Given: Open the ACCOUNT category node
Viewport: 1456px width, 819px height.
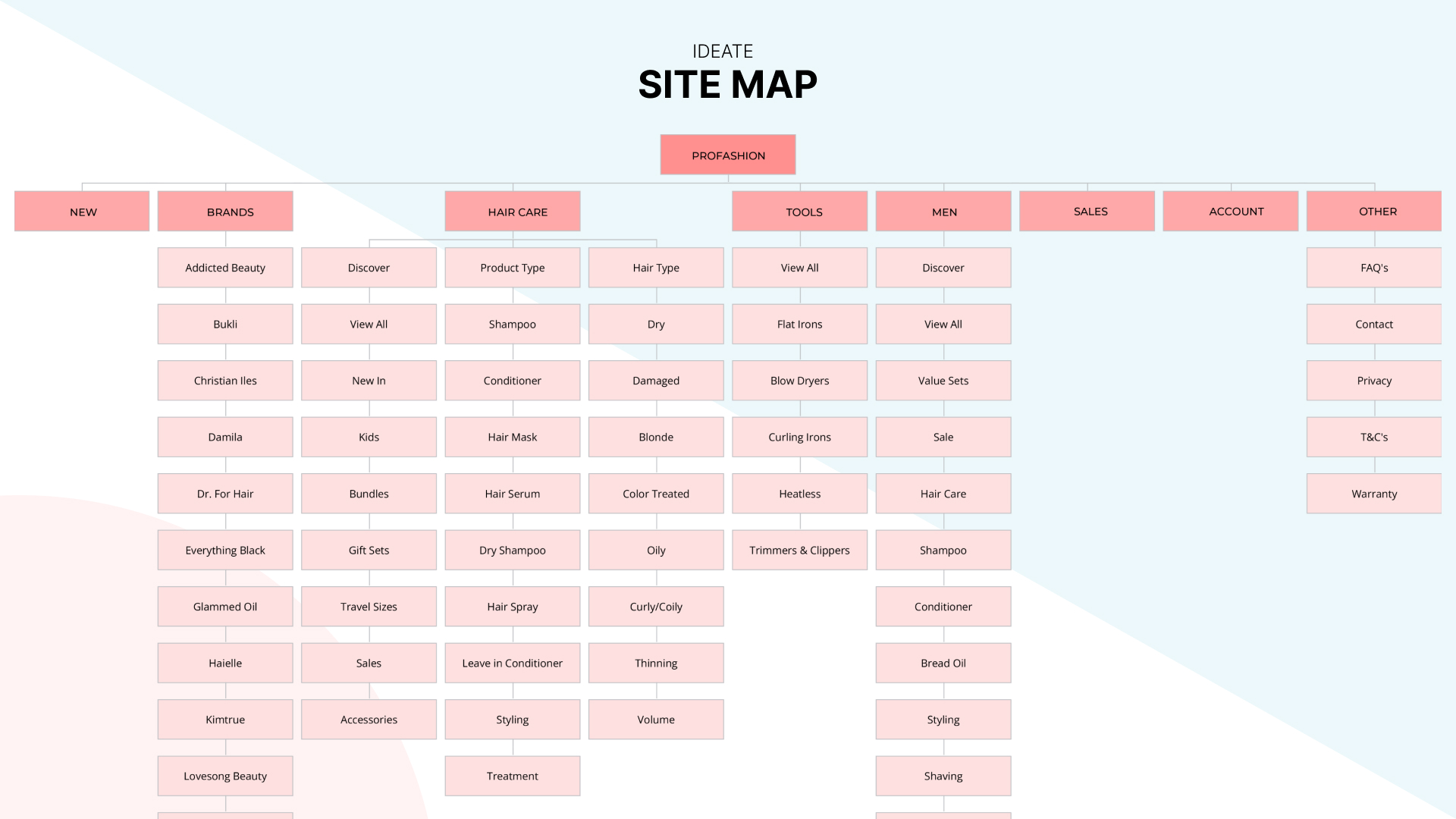Looking at the screenshot, I should point(1230,212).
